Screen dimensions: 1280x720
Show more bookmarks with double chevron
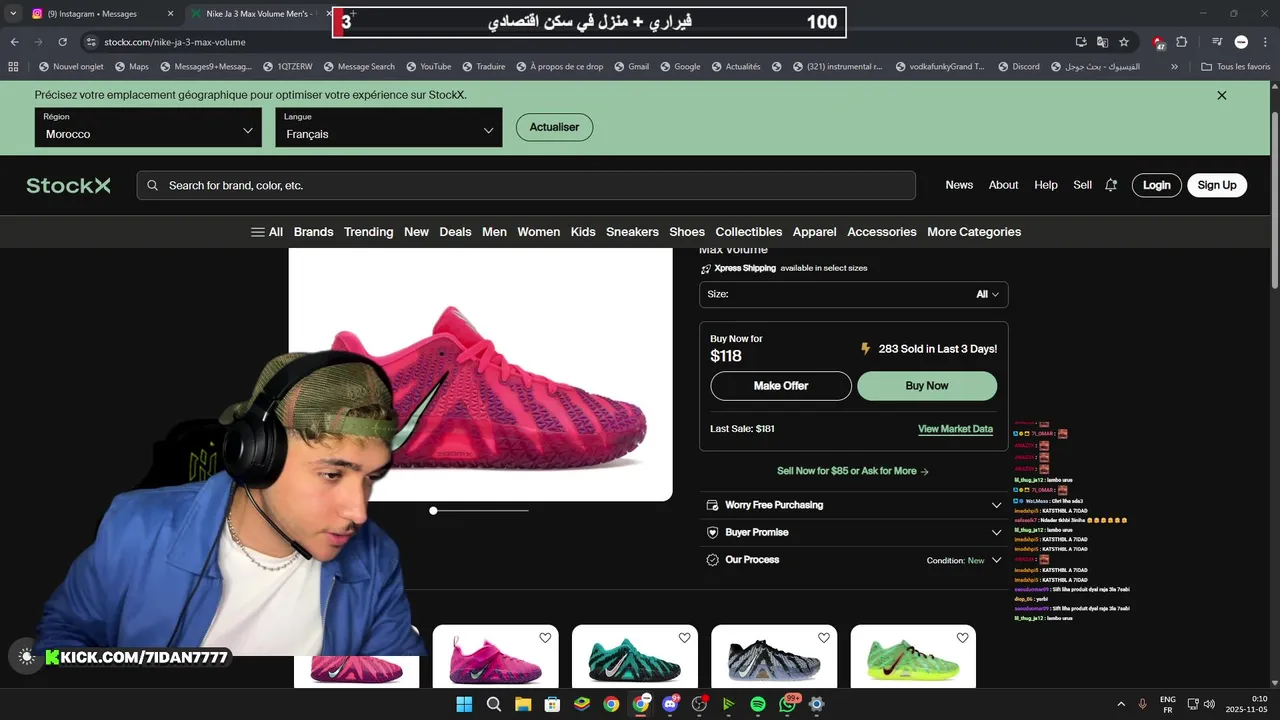[x=1174, y=67]
